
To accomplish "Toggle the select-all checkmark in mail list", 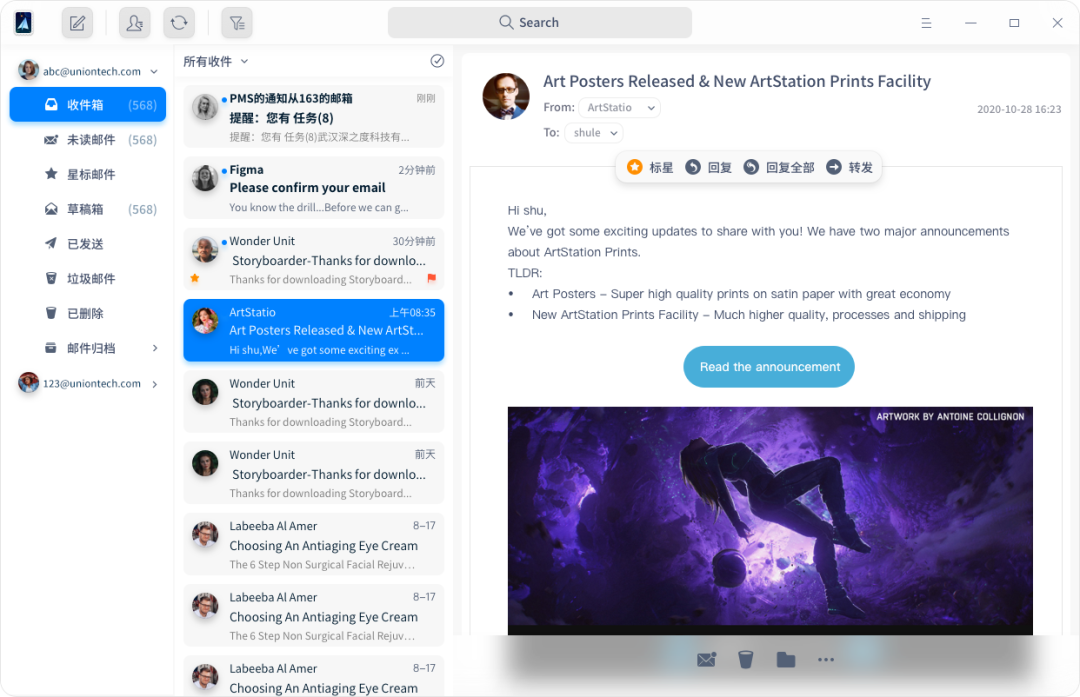I will click(437, 61).
